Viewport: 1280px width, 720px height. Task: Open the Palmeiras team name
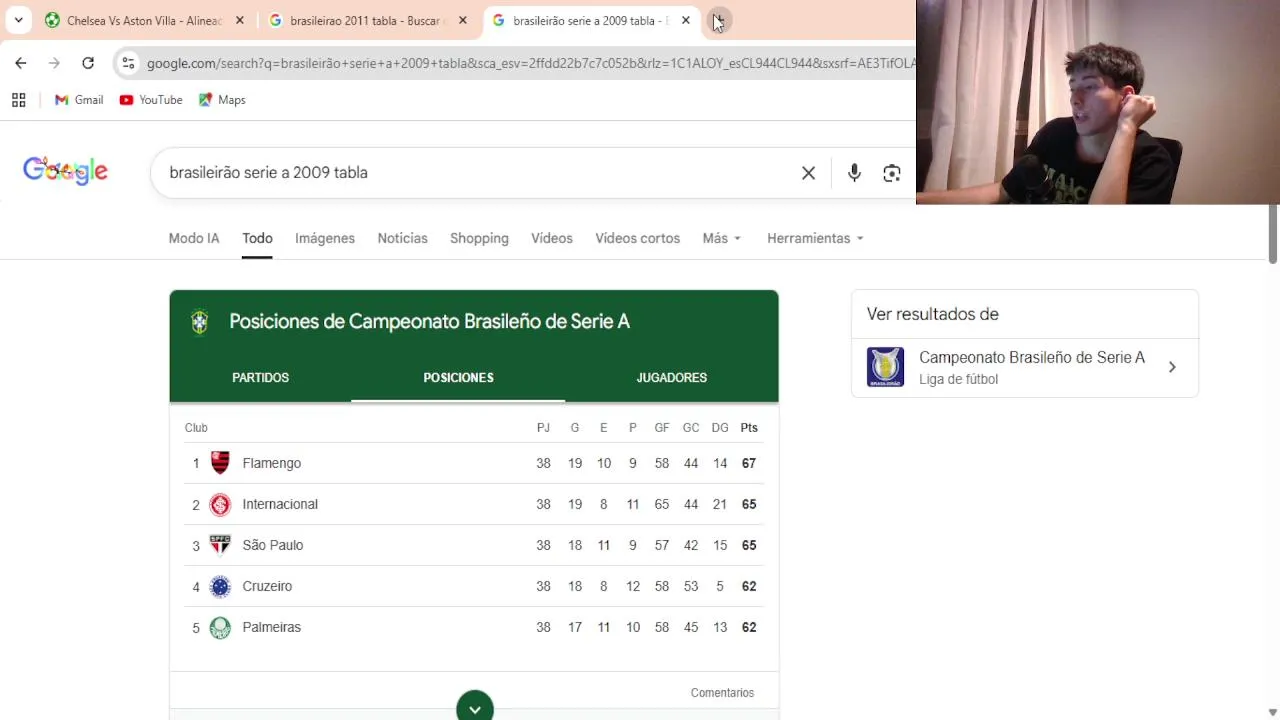[x=272, y=627]
